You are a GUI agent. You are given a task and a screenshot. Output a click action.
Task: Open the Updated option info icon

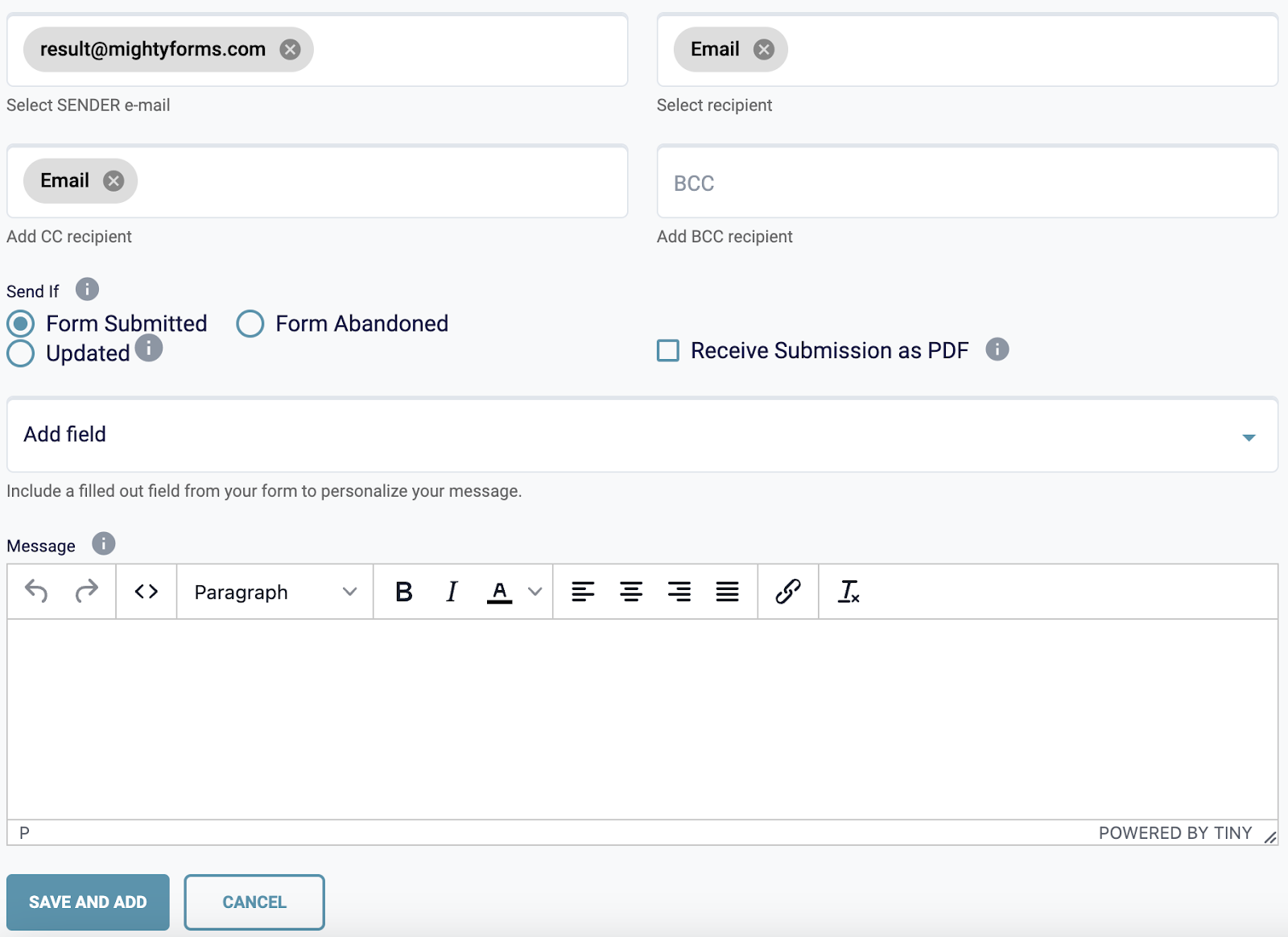[149, 349]
